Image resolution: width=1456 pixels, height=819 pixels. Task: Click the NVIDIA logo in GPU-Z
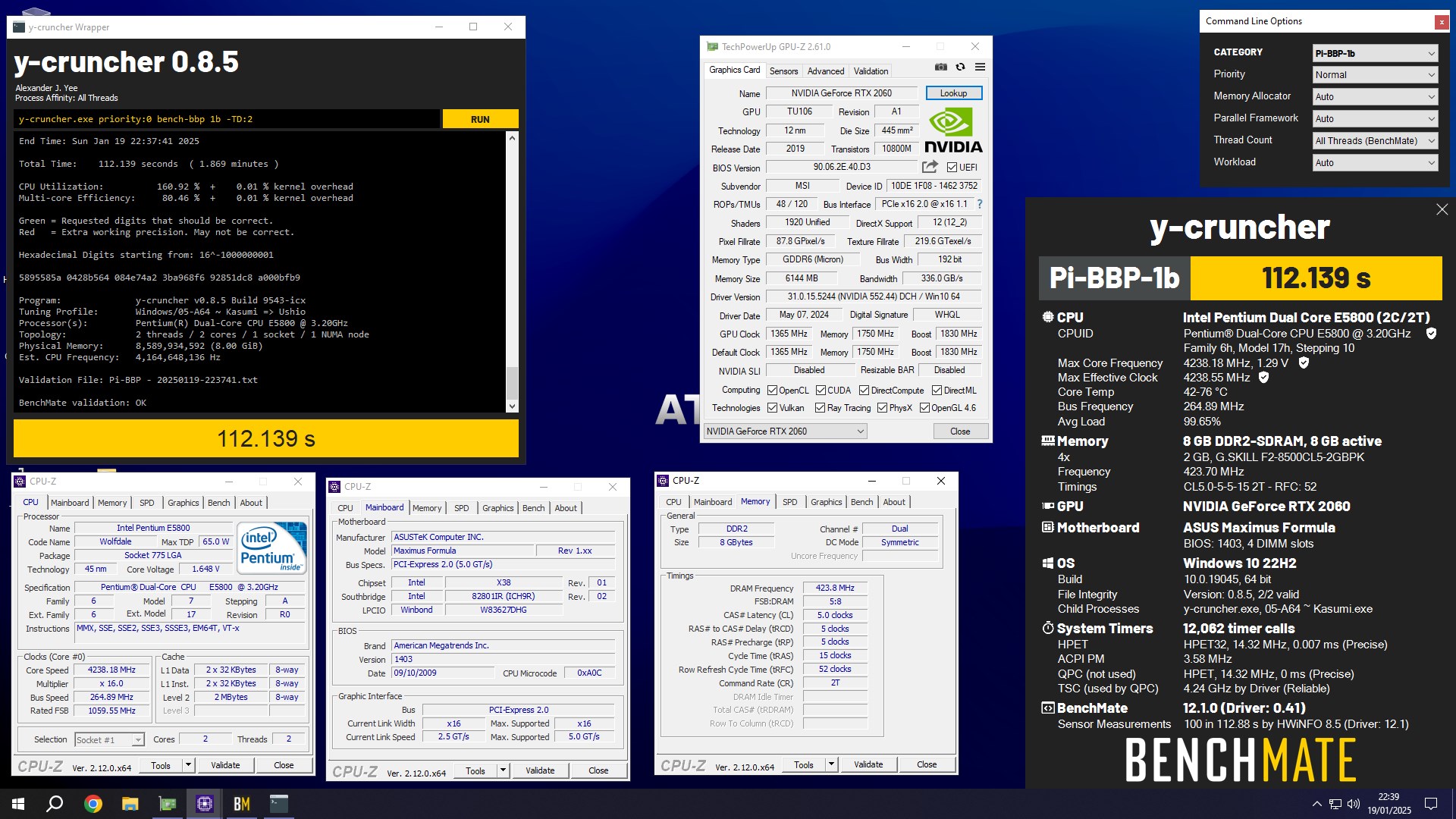click(953, 130)
